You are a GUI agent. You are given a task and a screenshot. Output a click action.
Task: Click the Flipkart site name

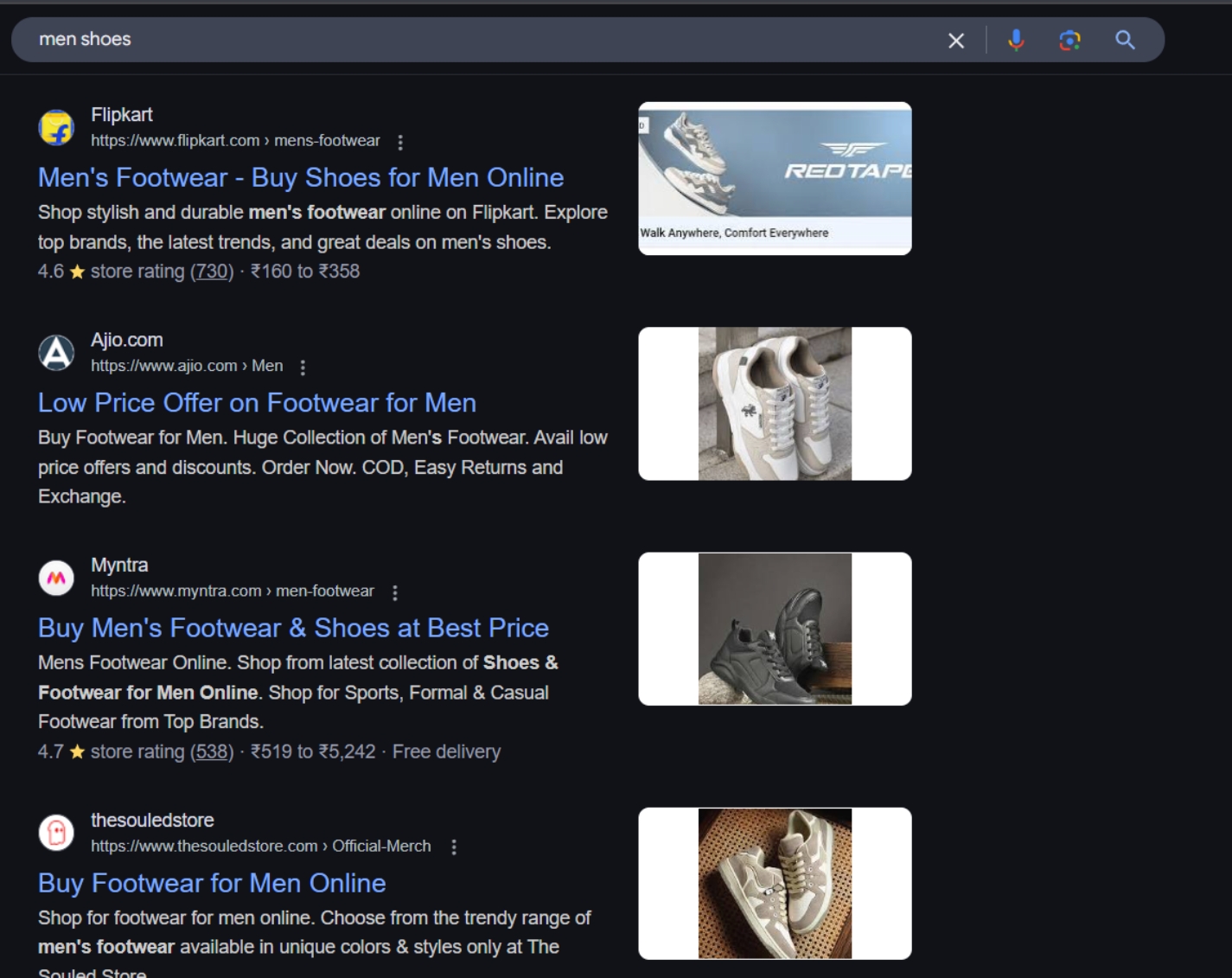[122, 115]
